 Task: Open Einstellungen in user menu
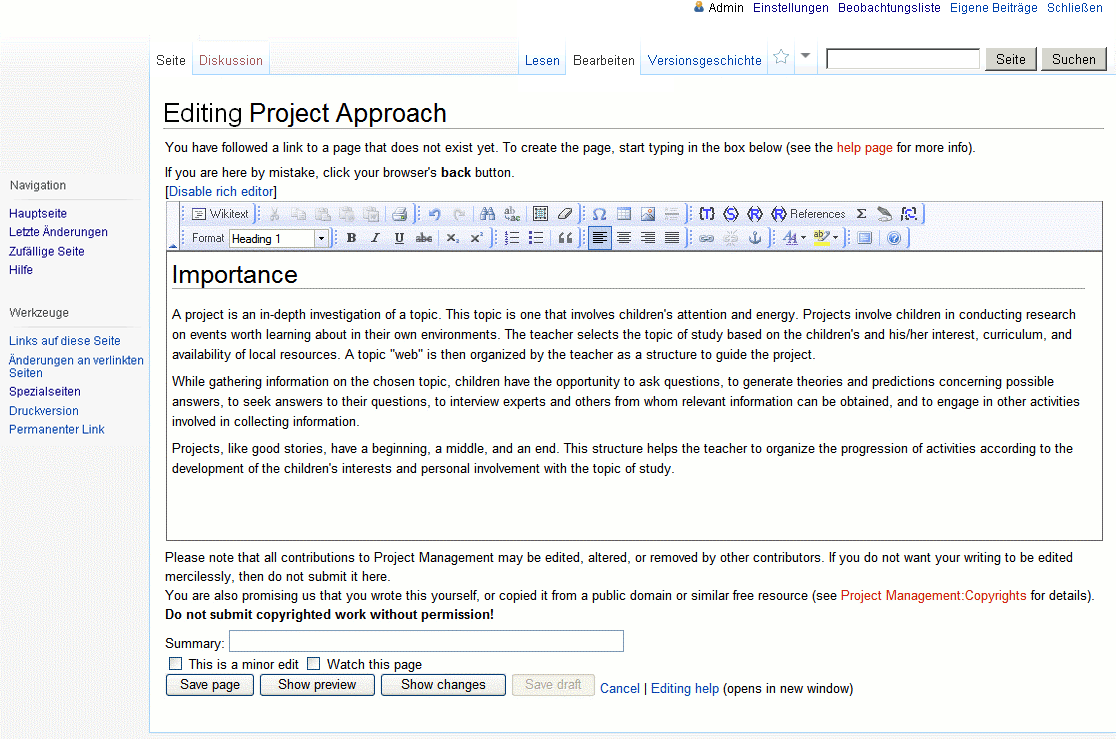click(791, 8)
